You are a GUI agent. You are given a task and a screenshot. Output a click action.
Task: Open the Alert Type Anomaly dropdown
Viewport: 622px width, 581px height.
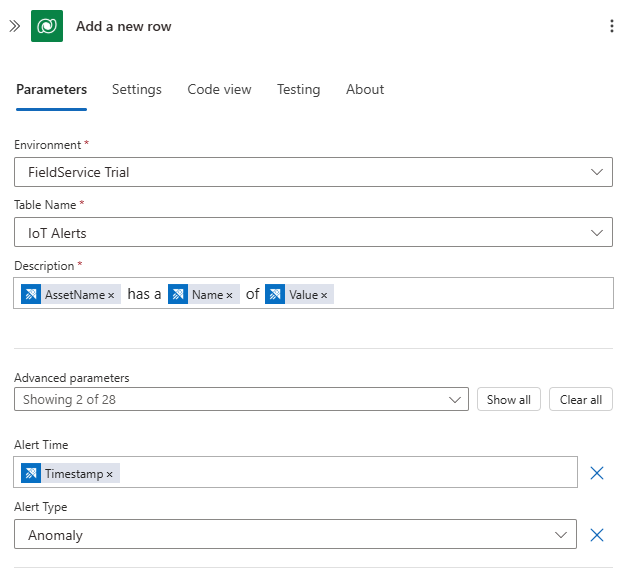295,535
